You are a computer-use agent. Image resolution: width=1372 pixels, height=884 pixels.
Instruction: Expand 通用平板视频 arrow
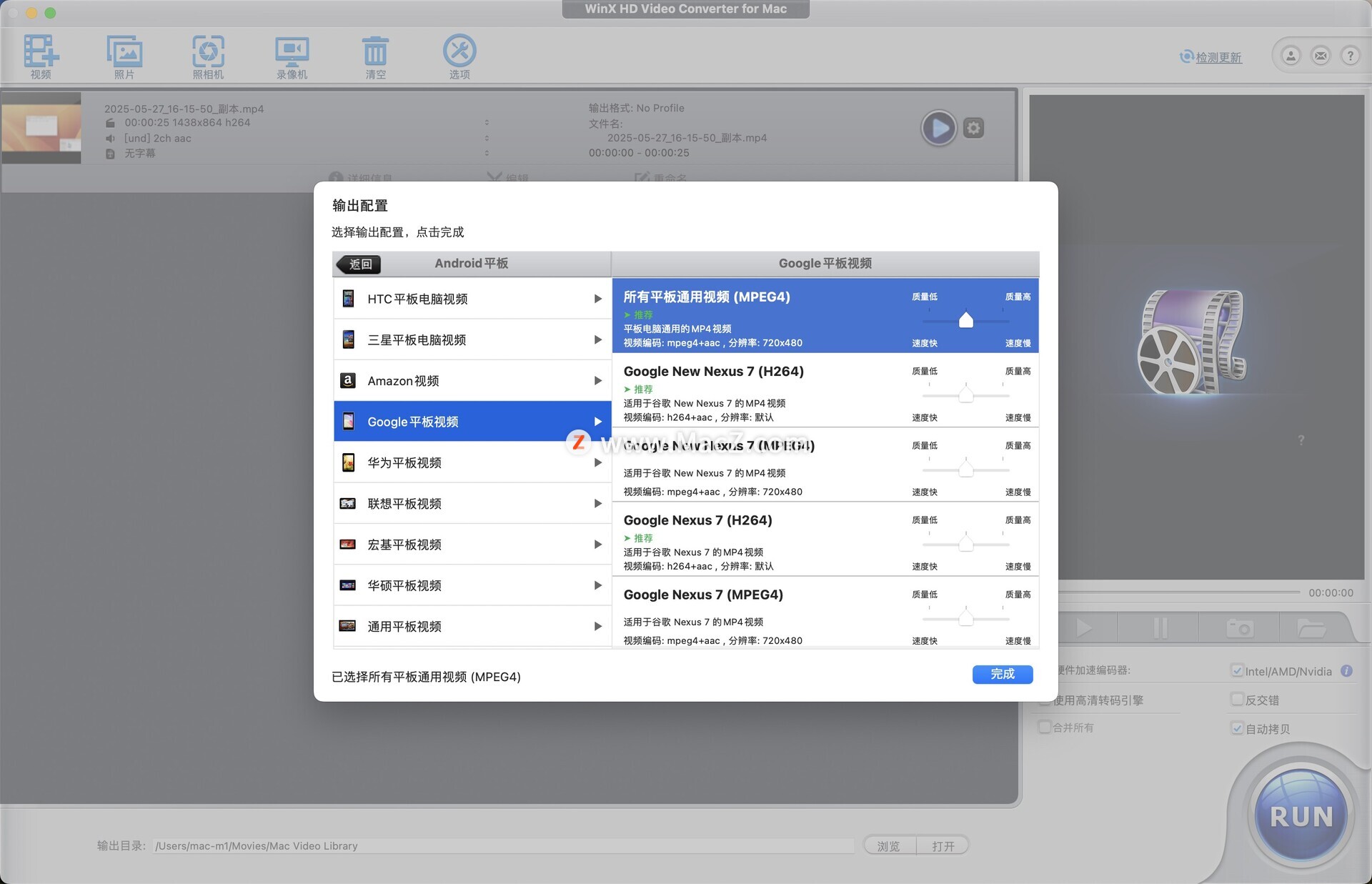coord(597,626)
